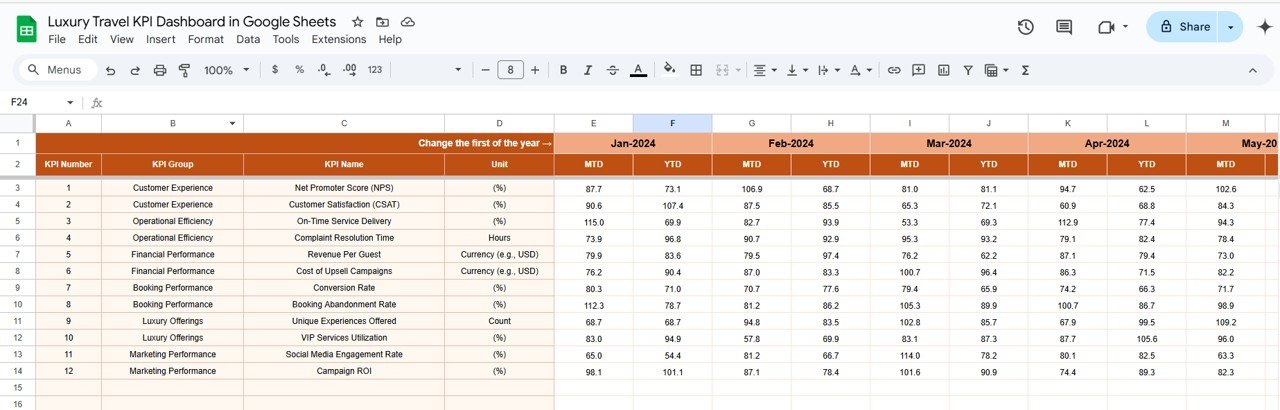This screenshot has height=410, width=1280.
Task: Open version history clock icon
Action: pyautogui.click(x=1025, y=27)
